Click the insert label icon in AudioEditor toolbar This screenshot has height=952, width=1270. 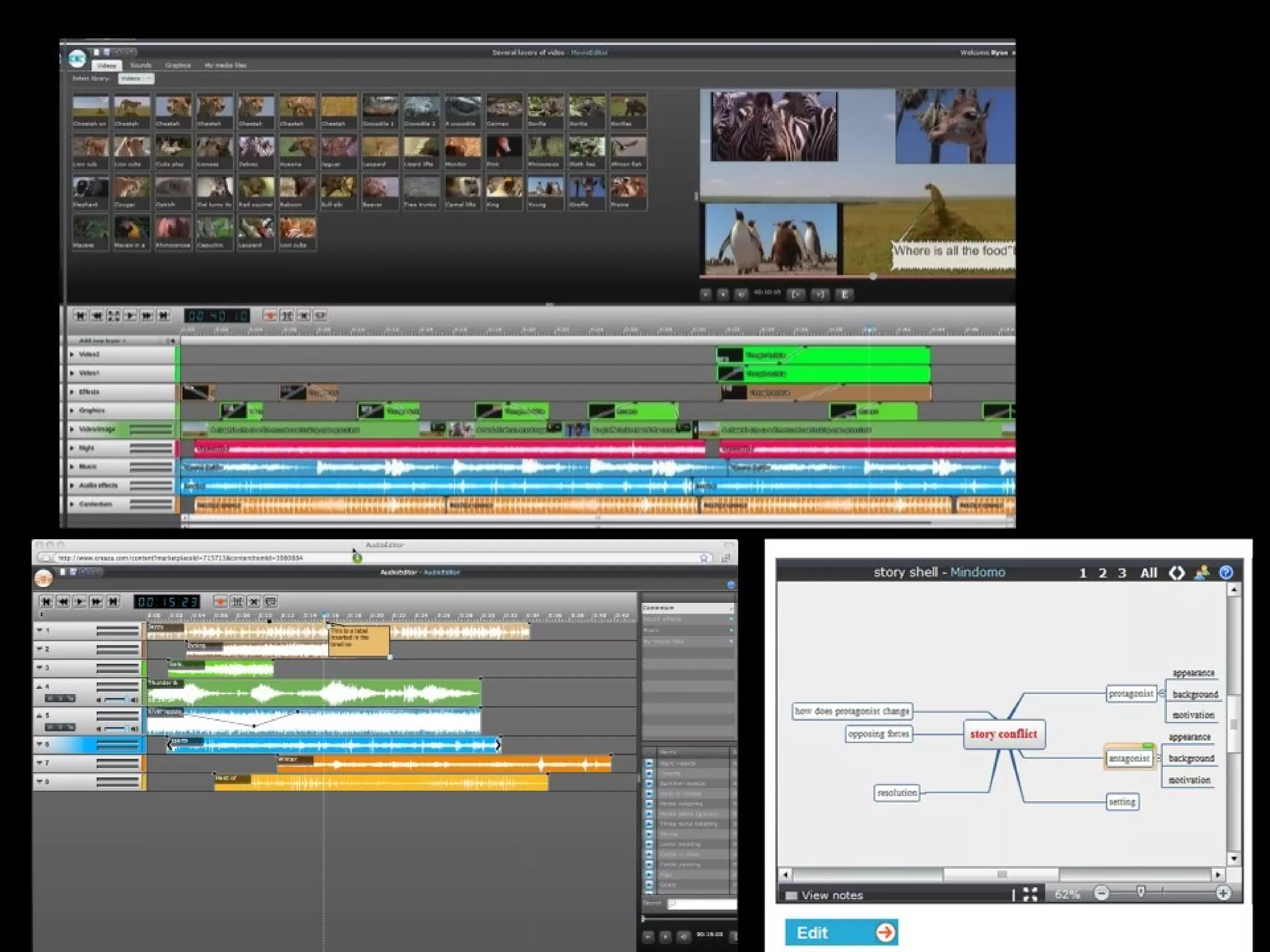pyautogui.click(x=270, y=601)
